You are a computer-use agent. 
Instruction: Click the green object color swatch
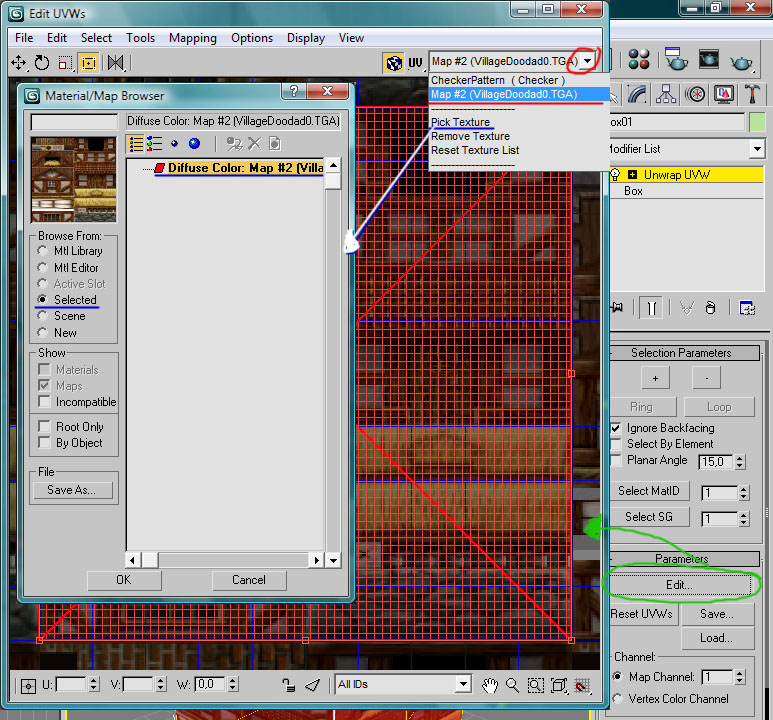click(757, 122)
